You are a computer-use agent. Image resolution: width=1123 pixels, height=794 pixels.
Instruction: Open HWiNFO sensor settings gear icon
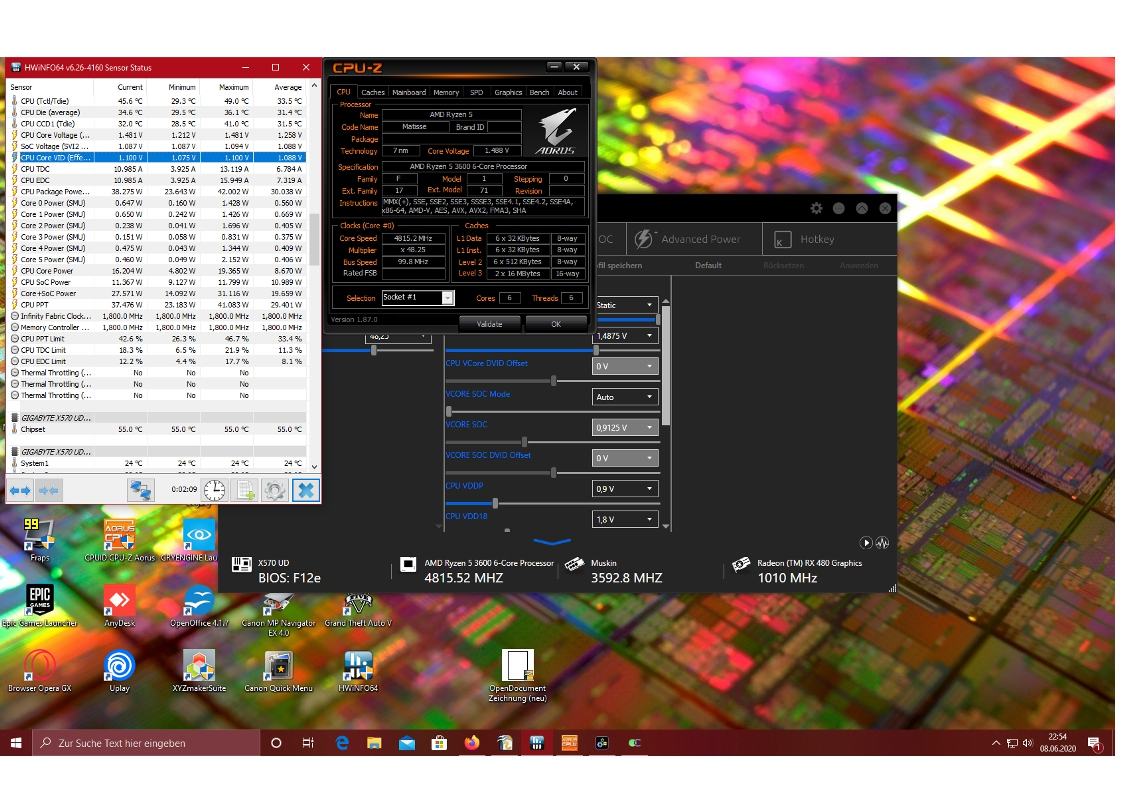275,490
